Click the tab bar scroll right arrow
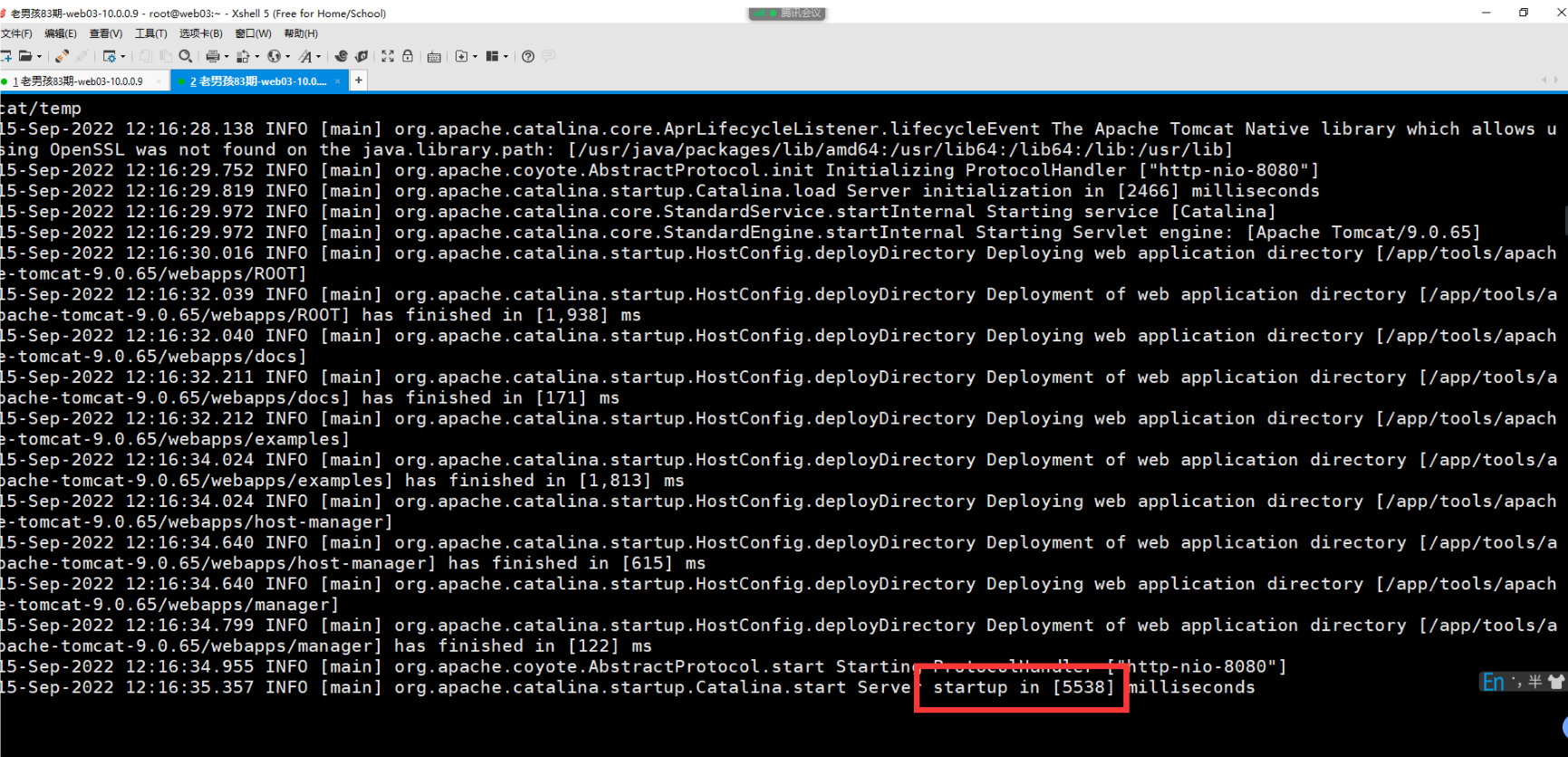Screen dimensions: 1568x757 [1557, 81]
